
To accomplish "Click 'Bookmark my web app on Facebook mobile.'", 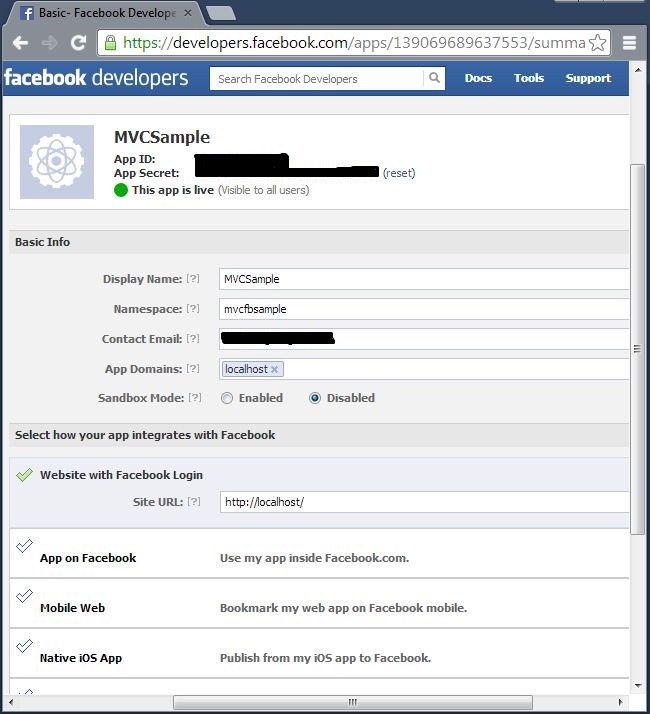I will [343, 608].
